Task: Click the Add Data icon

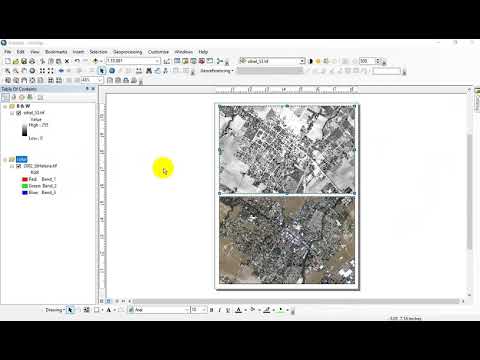Action: (95, 61)
